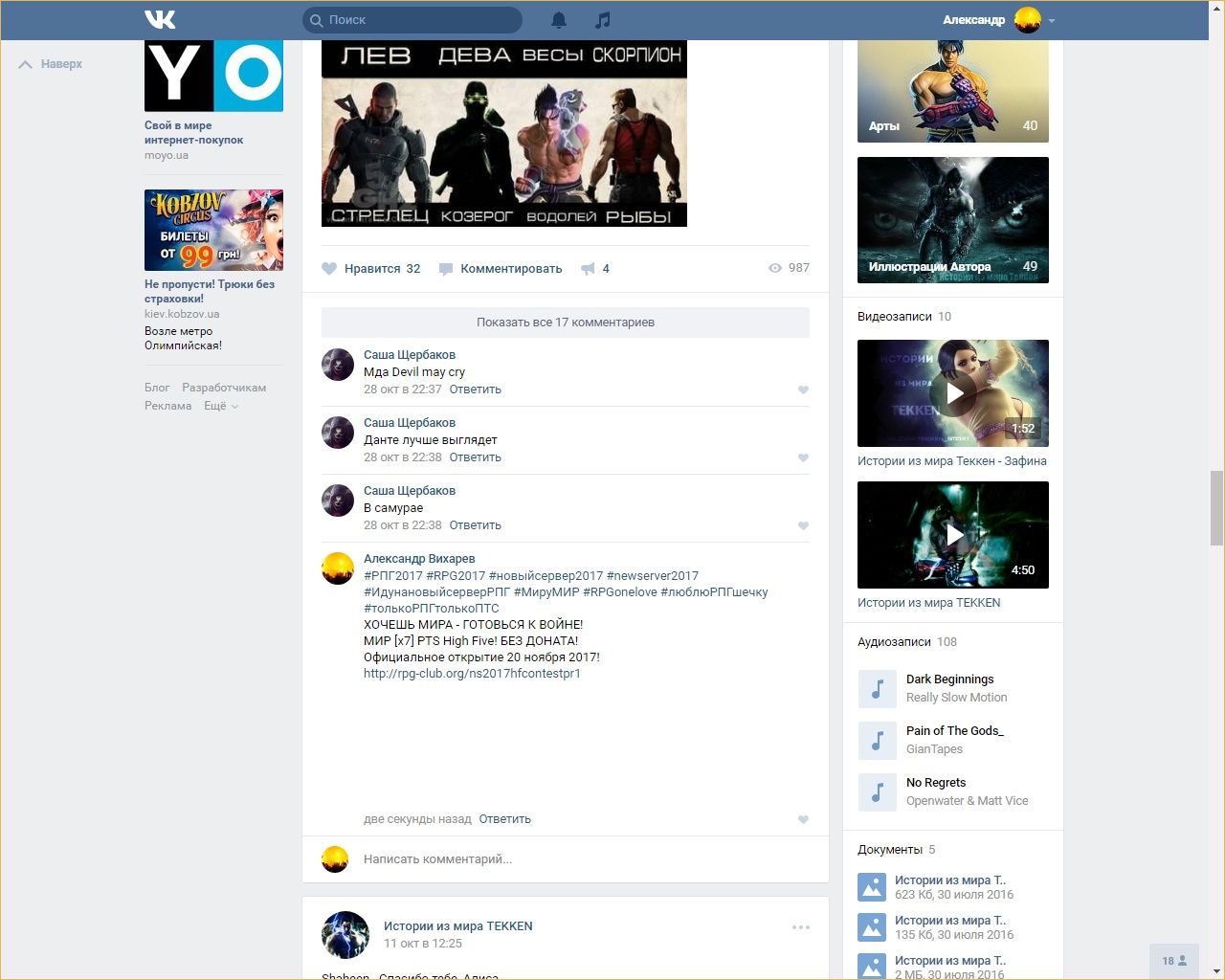The width and height of the screenshot is (1225, 980).
Task: Open the music note player icon
Action: [x=602, y=19]
